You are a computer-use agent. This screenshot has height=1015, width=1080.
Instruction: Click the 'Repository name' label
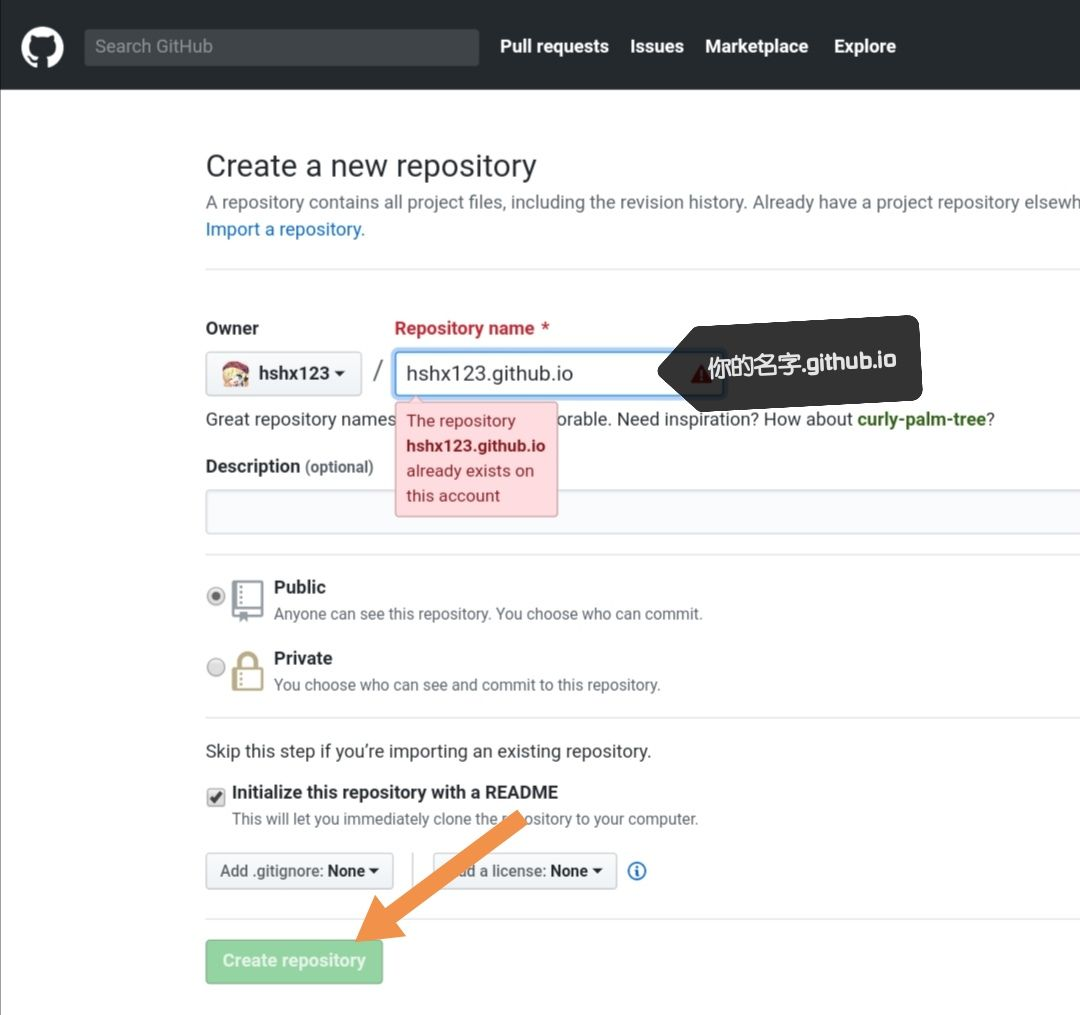click(471, 328)
